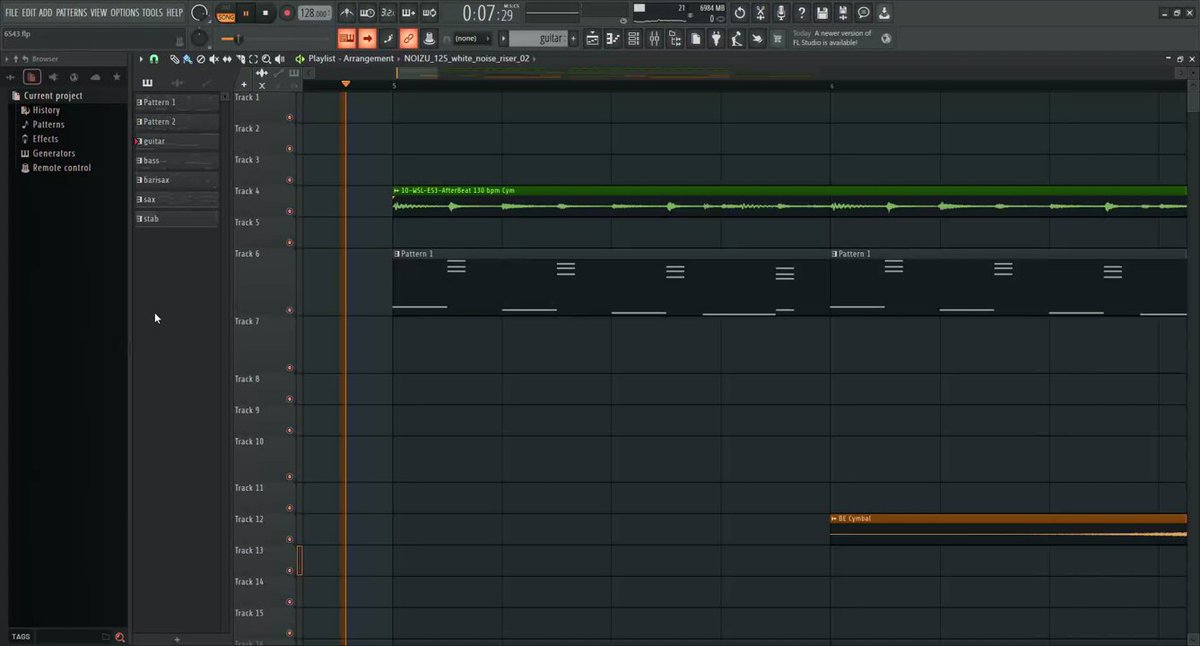Click the scissors audio editor icon

(x=761, y=13)
